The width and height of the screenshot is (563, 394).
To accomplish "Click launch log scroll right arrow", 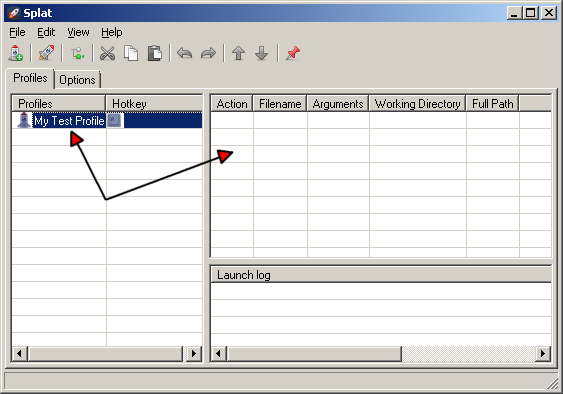I will click(543, 354).
